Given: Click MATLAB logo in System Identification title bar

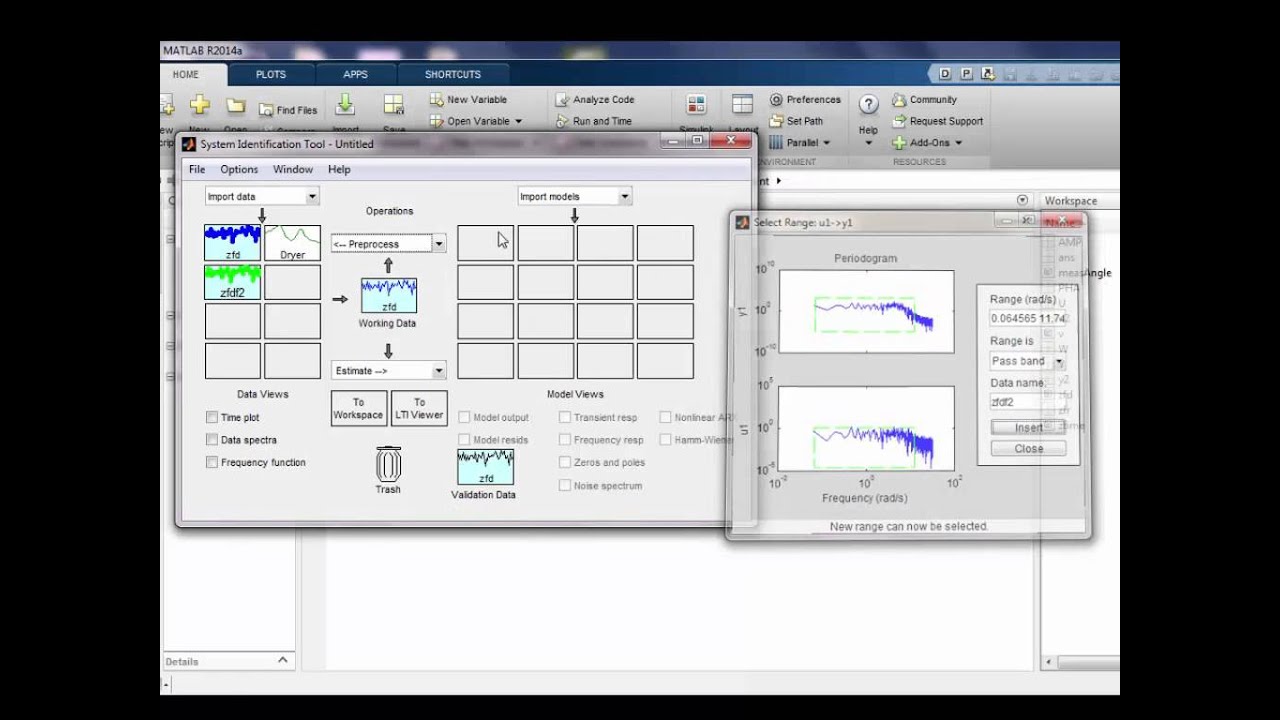Looking at the screenshot, I should tap(188, 144).
